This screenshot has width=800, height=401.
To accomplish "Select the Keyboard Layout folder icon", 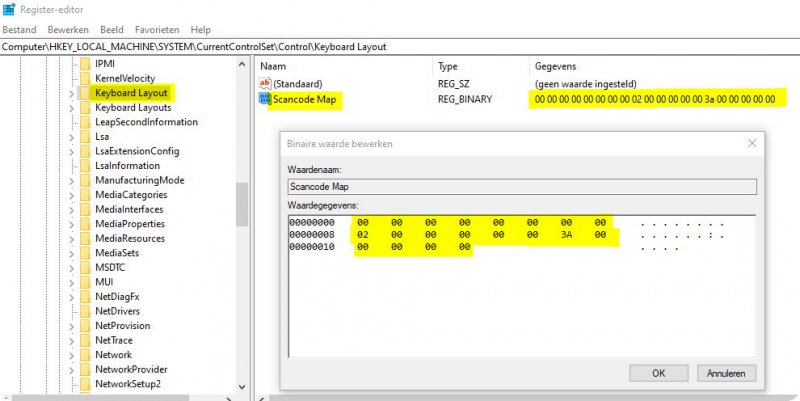I will click(85, 93).
